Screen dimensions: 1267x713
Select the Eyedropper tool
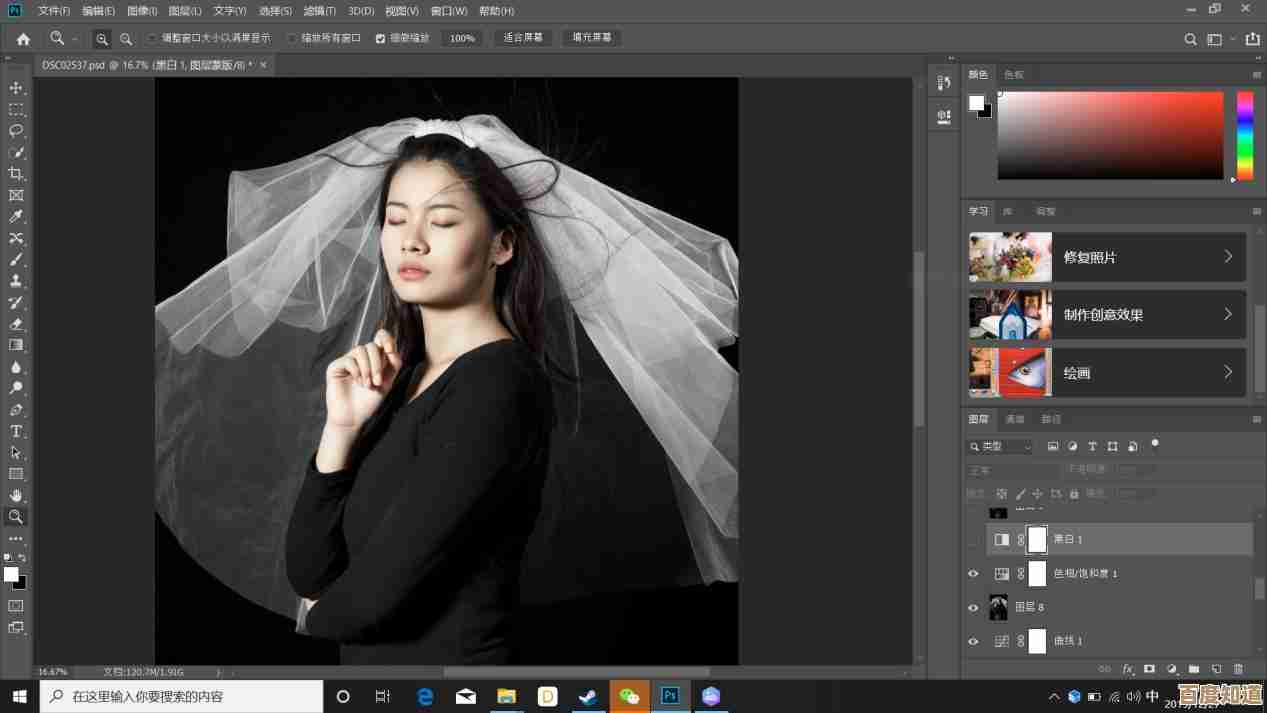pos(16,217)
